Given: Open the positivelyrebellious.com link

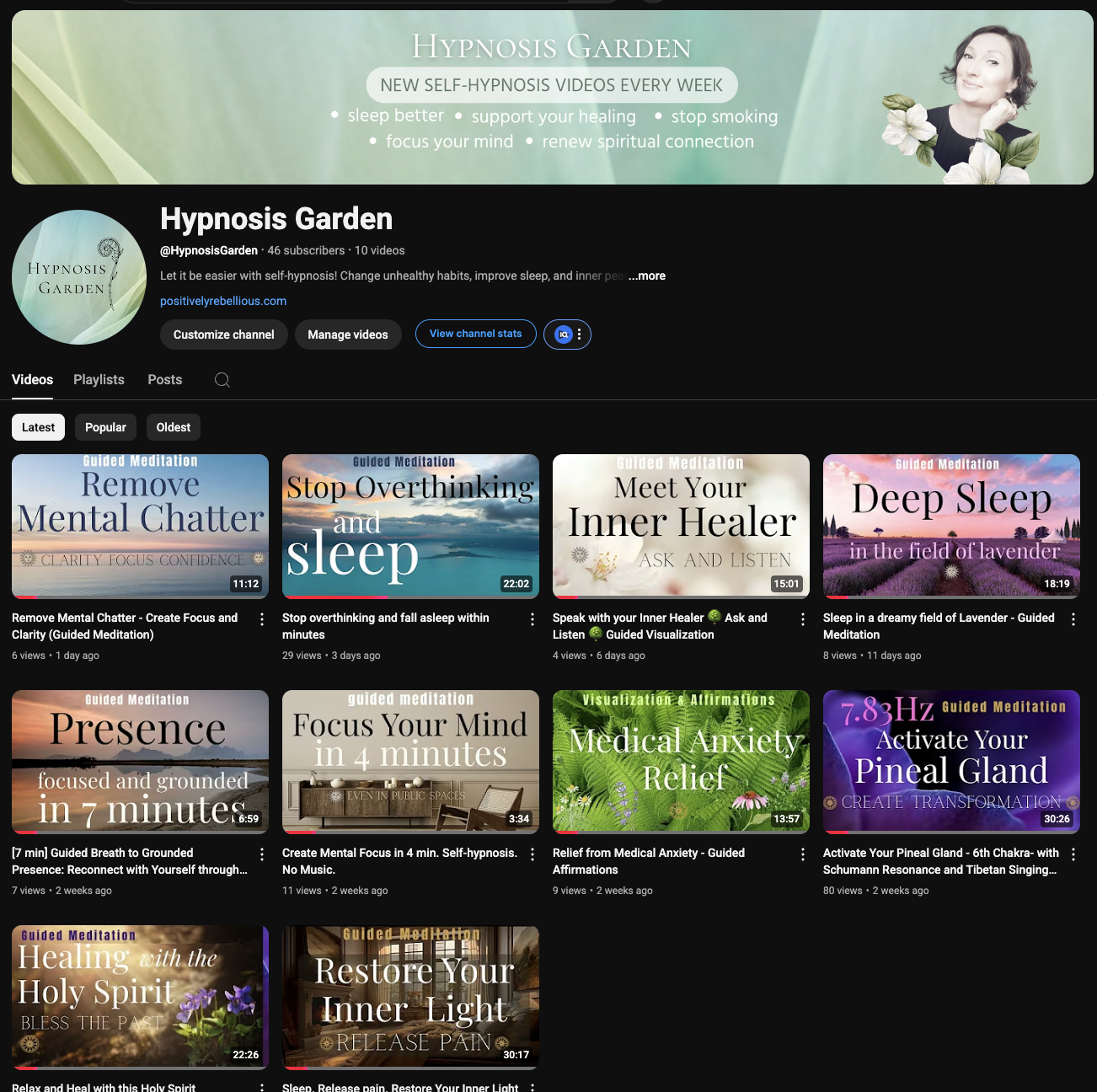Looking at the screenshot, I should 222,301.
